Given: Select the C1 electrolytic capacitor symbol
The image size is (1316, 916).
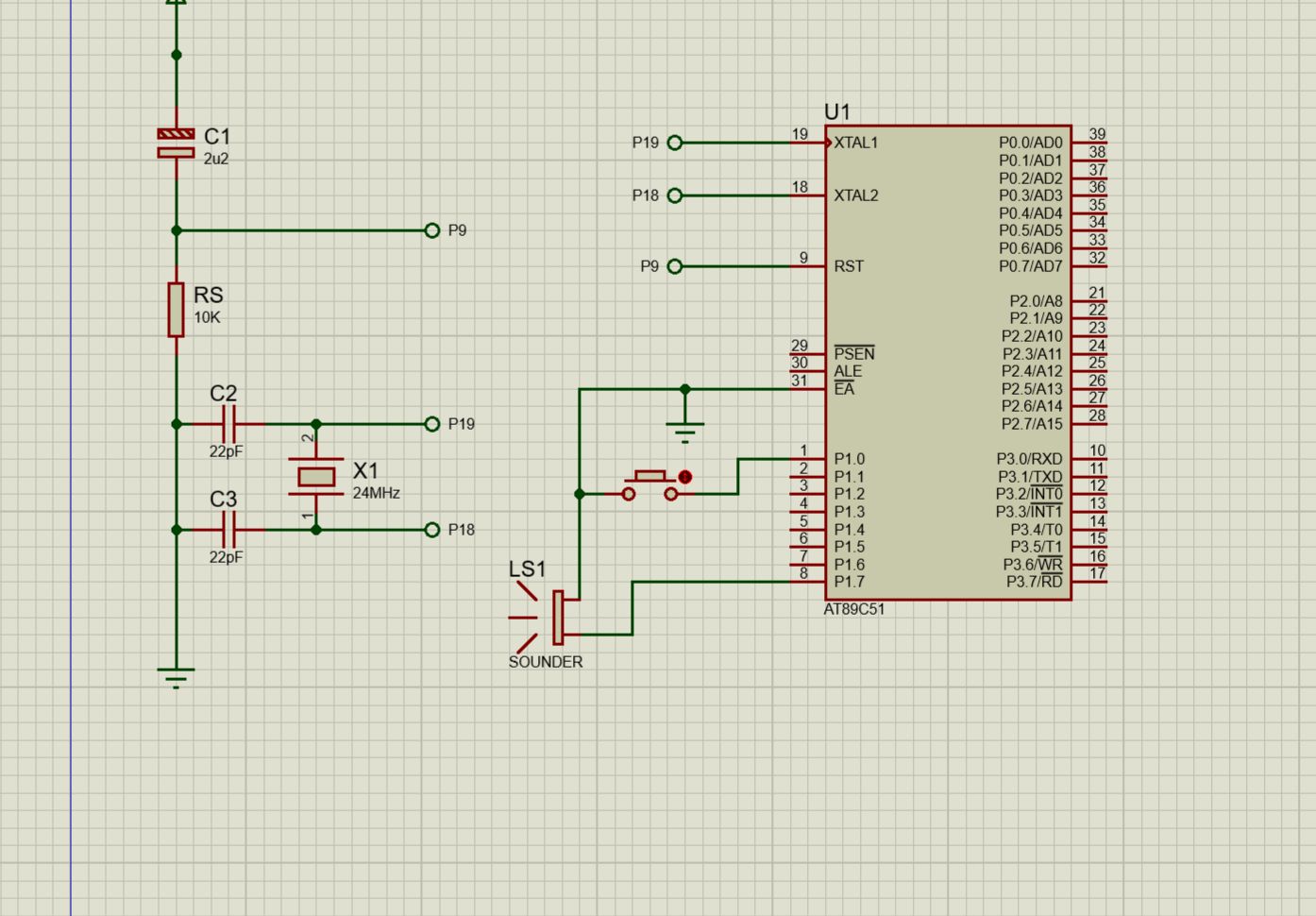Looking at the screenshot, I should pos(176,144).
